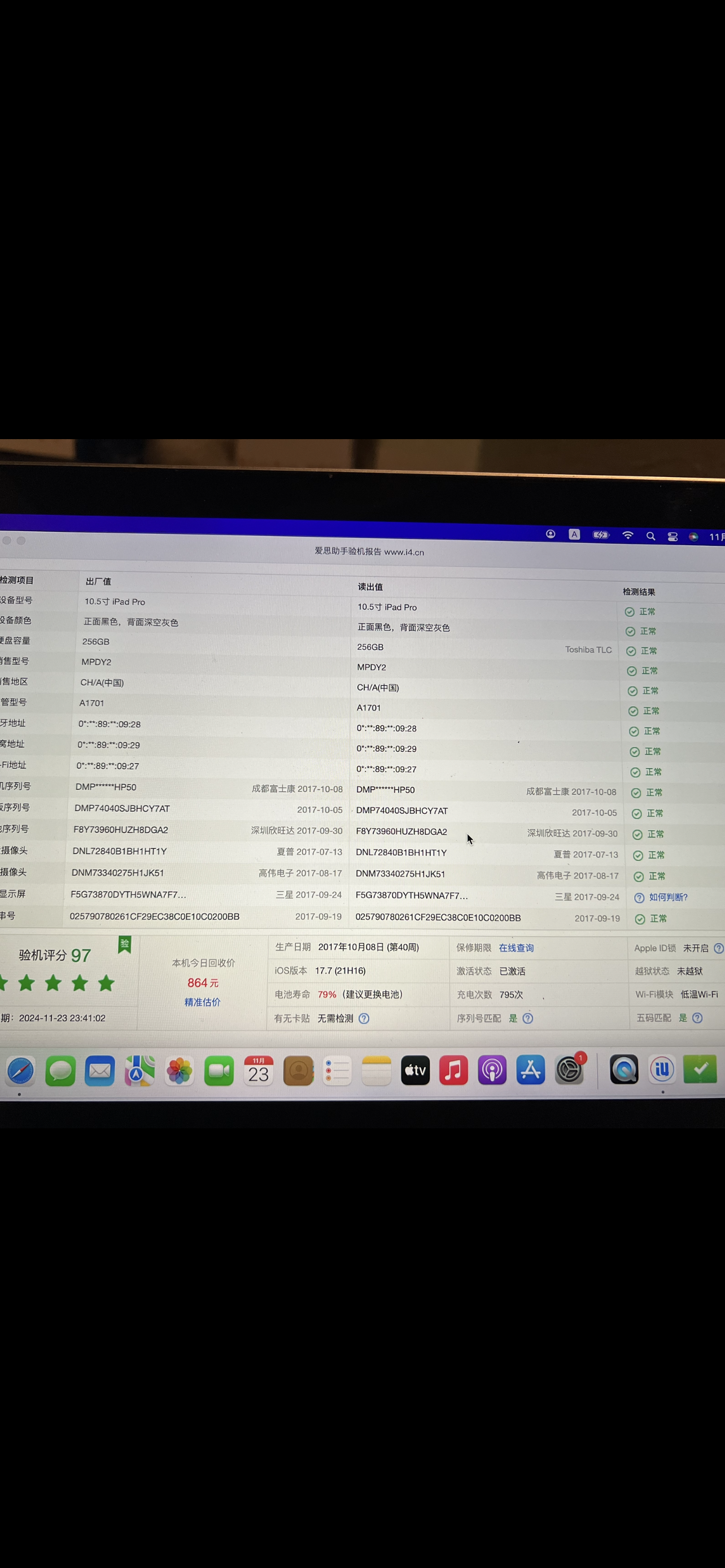725x1568 pixels.
Task: Click read serial F8Y73960HUZH8DGA2
Action: coord(401,831)
